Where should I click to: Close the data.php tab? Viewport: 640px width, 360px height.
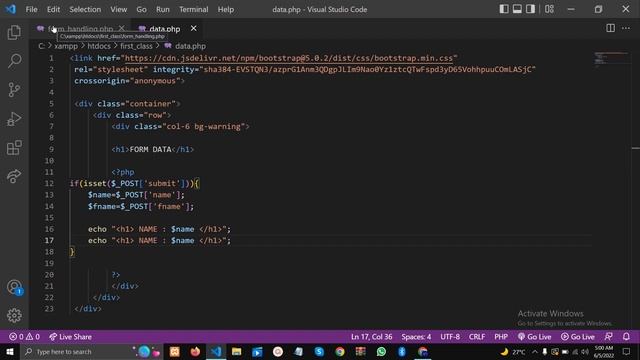pos(193,28)
